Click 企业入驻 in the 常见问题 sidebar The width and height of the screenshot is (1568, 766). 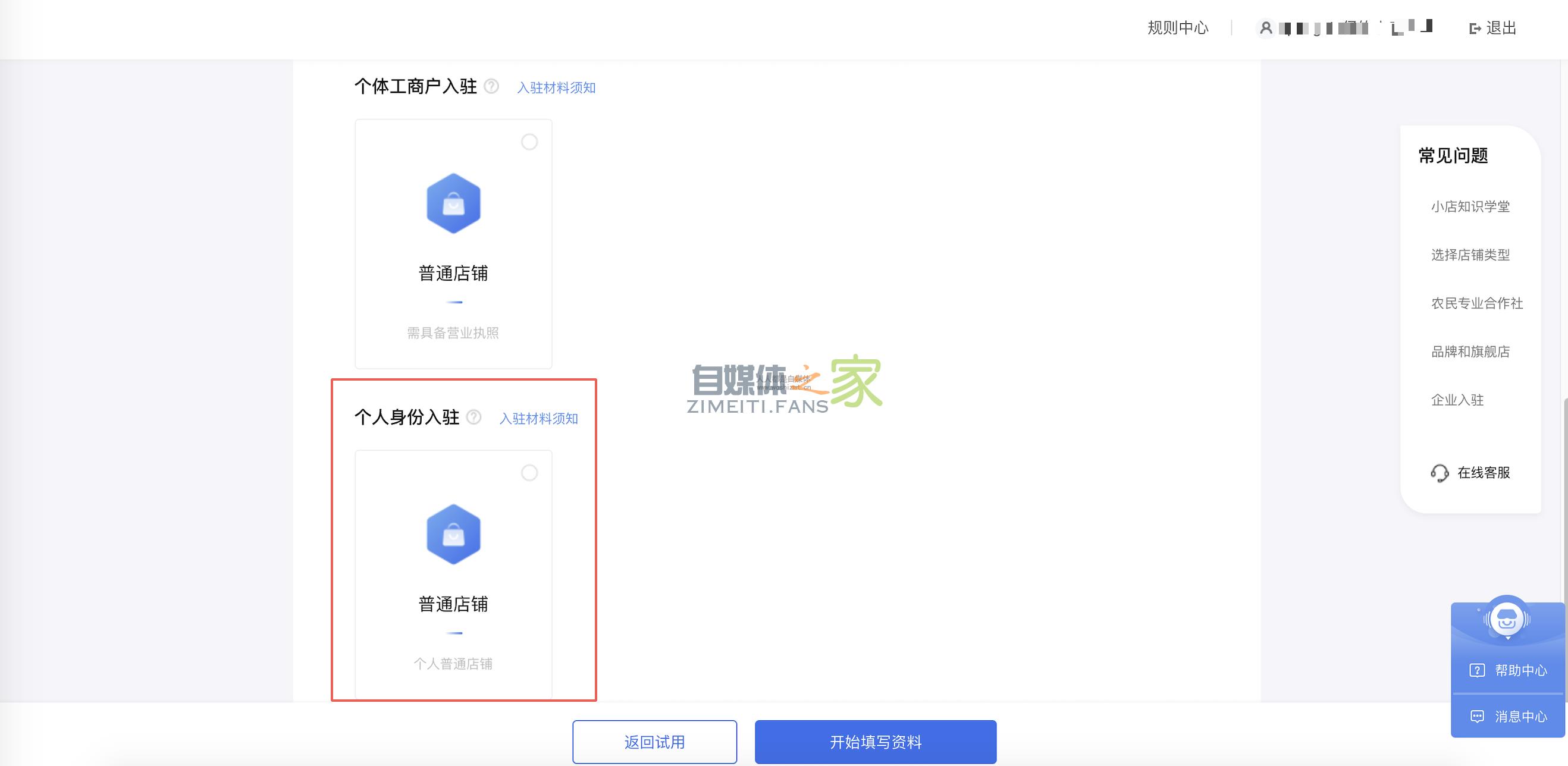point(1457,400)
